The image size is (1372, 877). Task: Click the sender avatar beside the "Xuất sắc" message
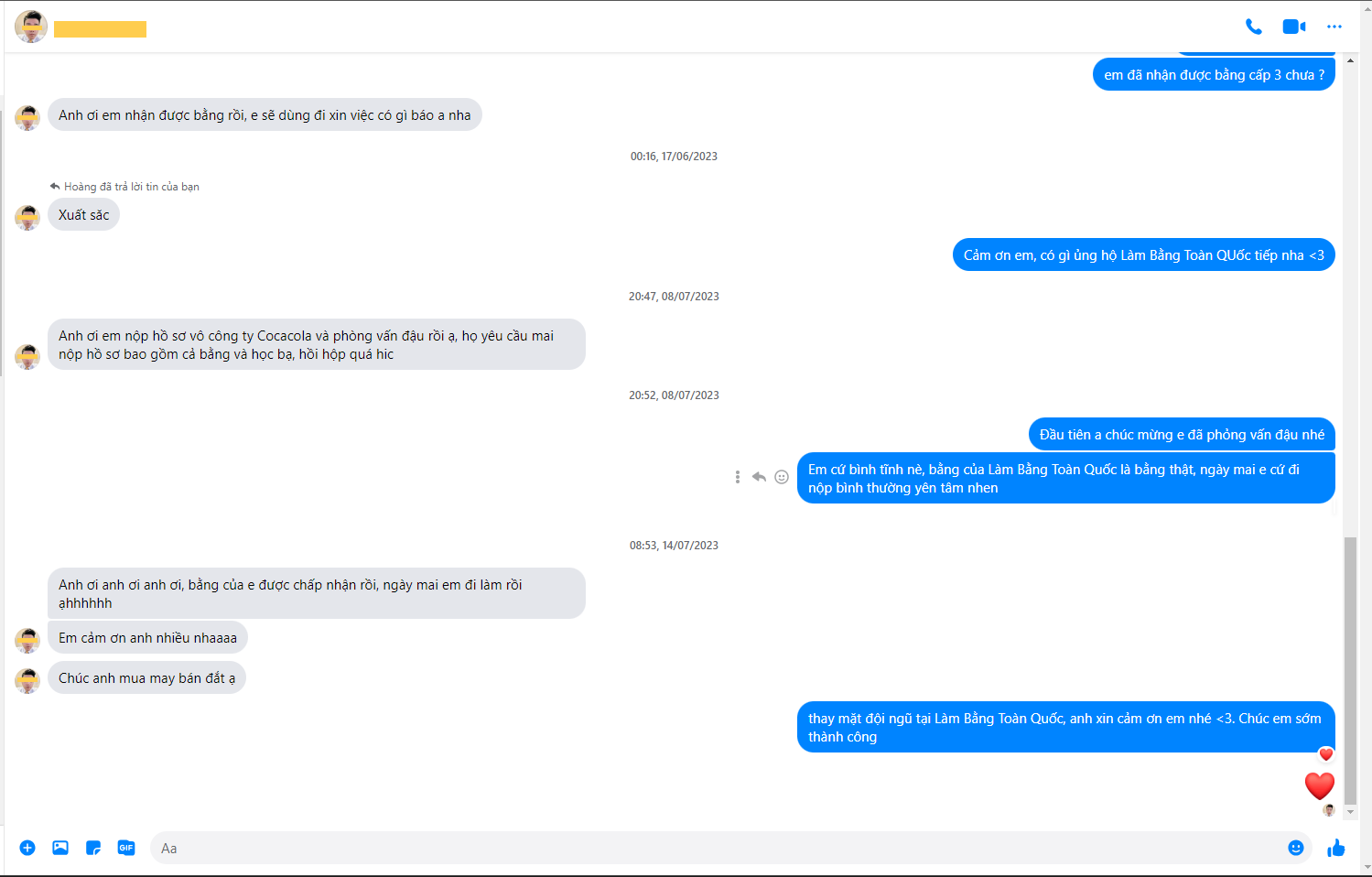pyautogui.click(x=27, y=217)
